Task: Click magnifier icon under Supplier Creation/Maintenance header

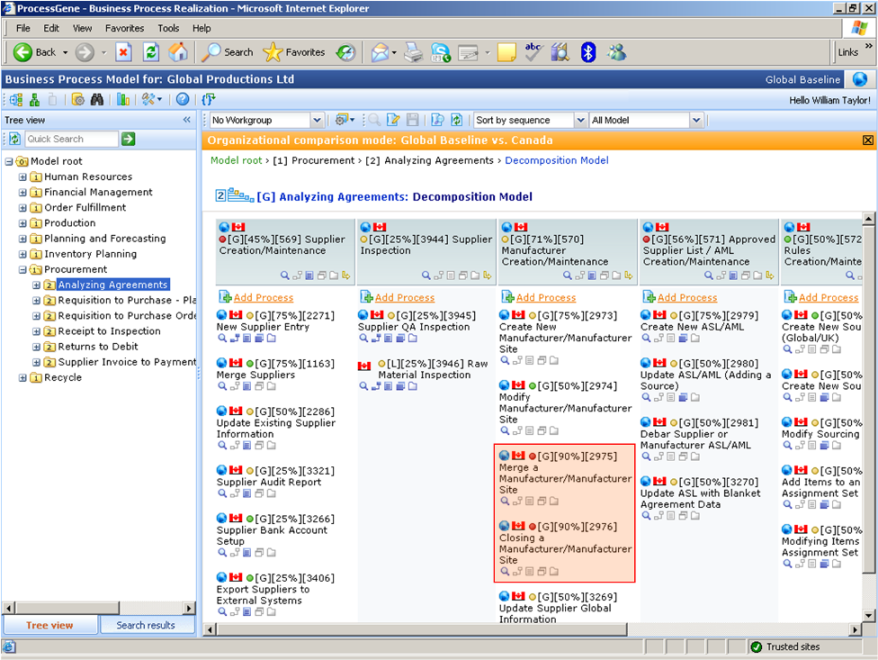Action: tap(285, 275)
